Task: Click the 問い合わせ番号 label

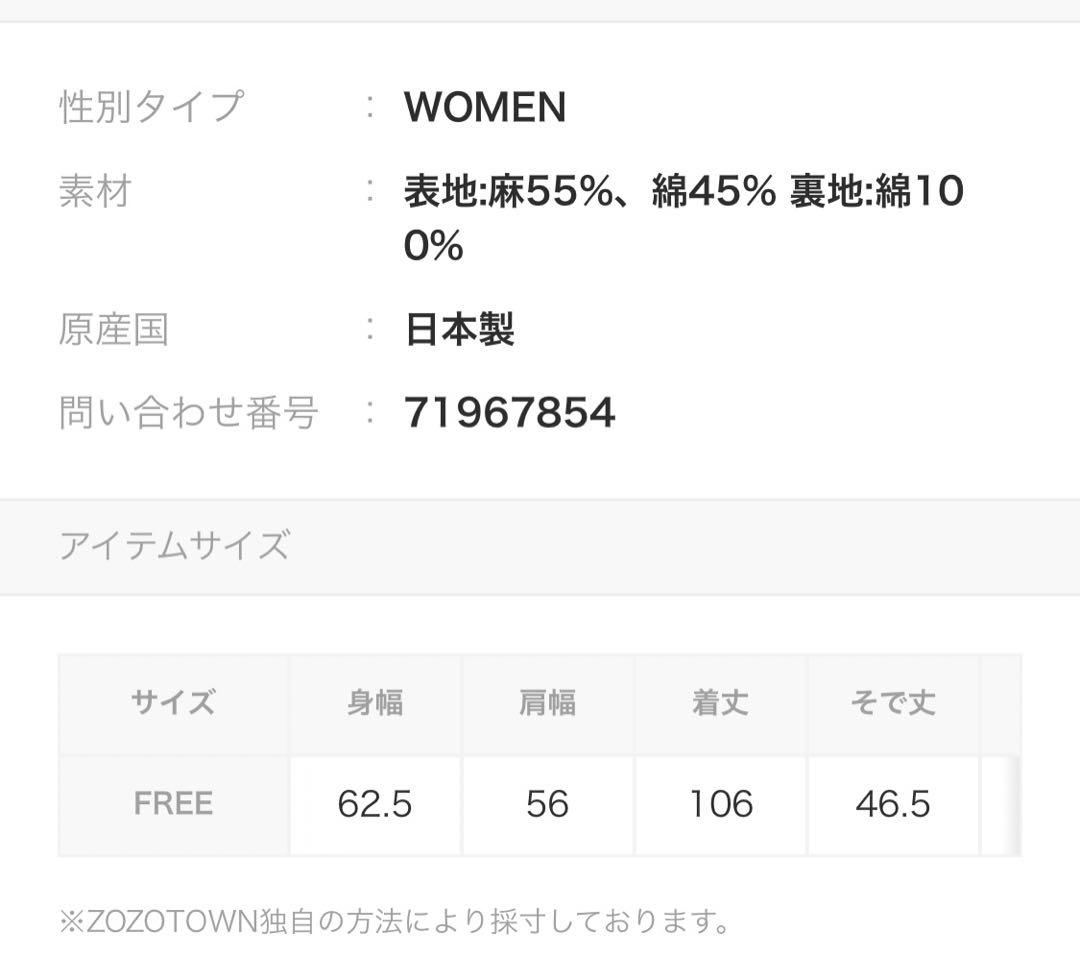Action: [x=188, y=412]
